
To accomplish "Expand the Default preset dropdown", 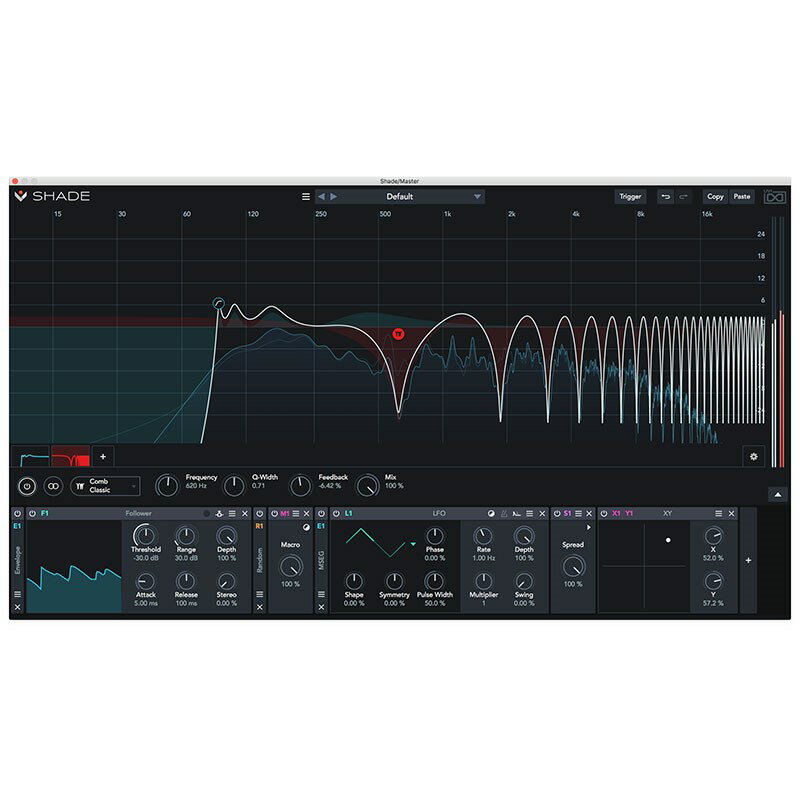I will coord(477,197).
